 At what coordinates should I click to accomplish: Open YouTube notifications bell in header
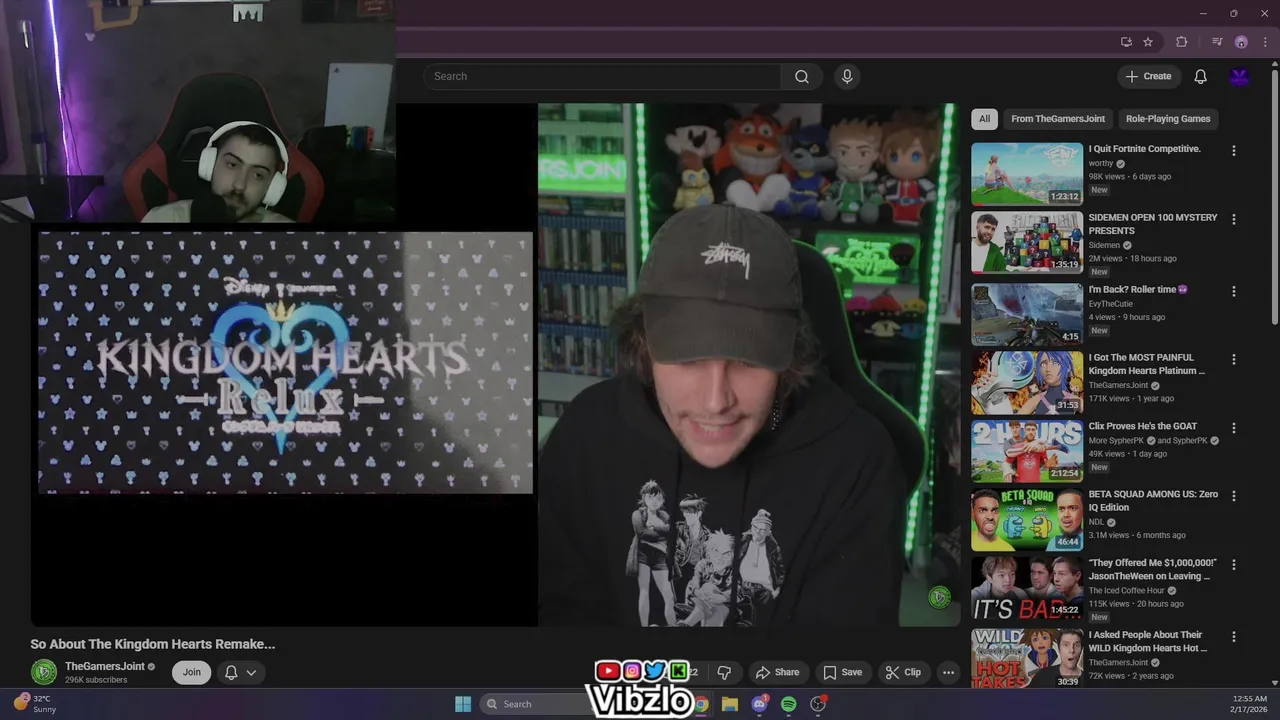pyautogui.click(x=1200, y=76)
